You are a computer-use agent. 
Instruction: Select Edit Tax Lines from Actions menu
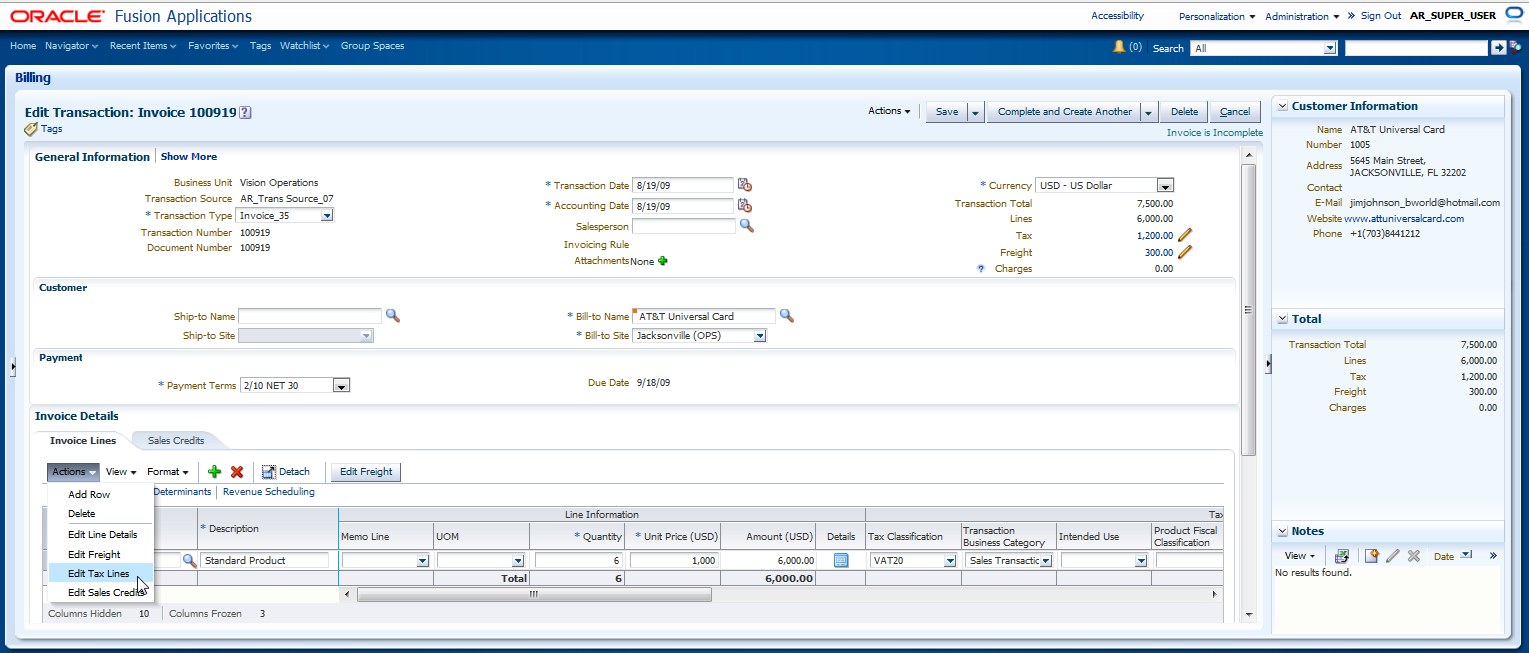pos(99,573)
